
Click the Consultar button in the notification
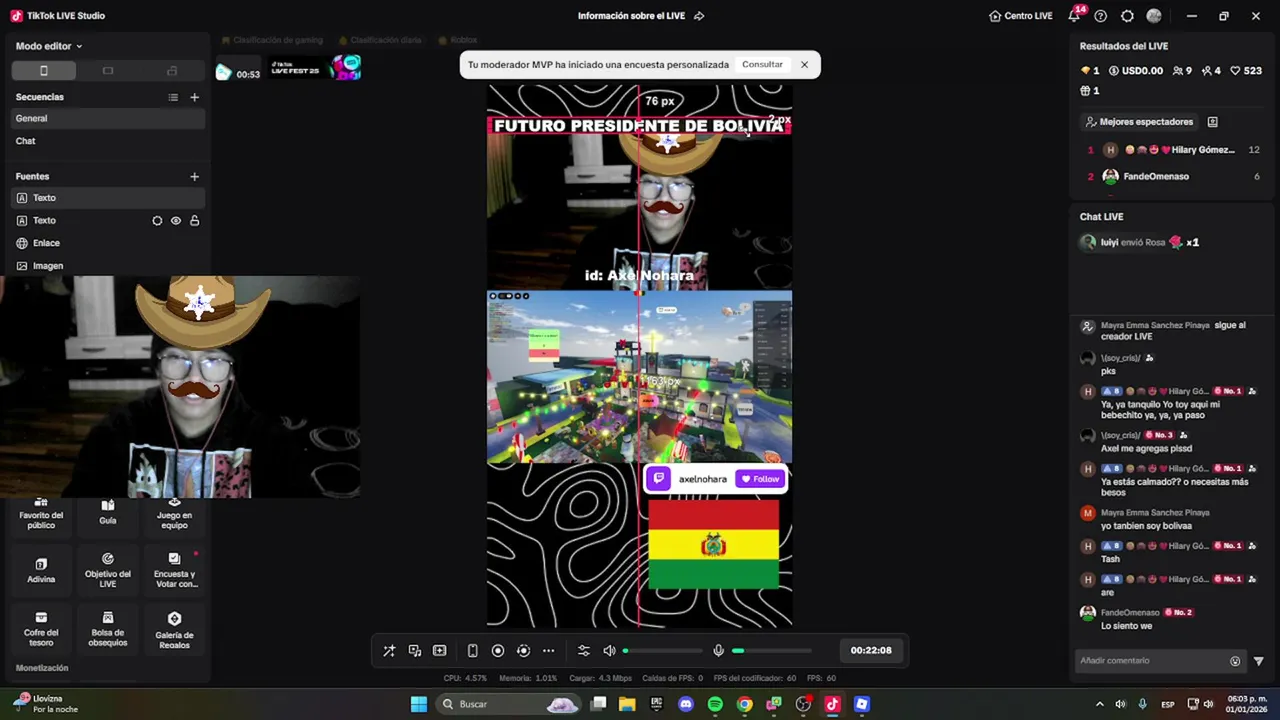point(762,64)
